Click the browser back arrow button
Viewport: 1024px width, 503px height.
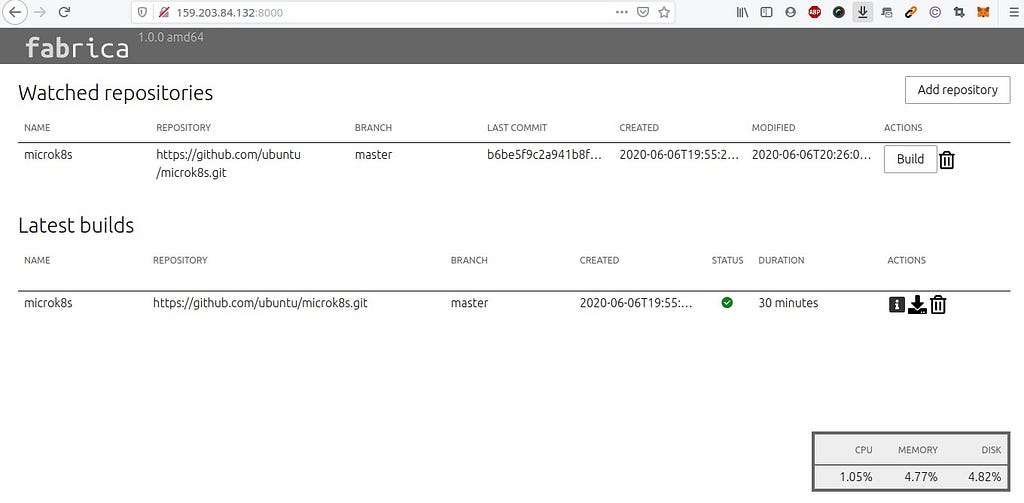(14, 12)
